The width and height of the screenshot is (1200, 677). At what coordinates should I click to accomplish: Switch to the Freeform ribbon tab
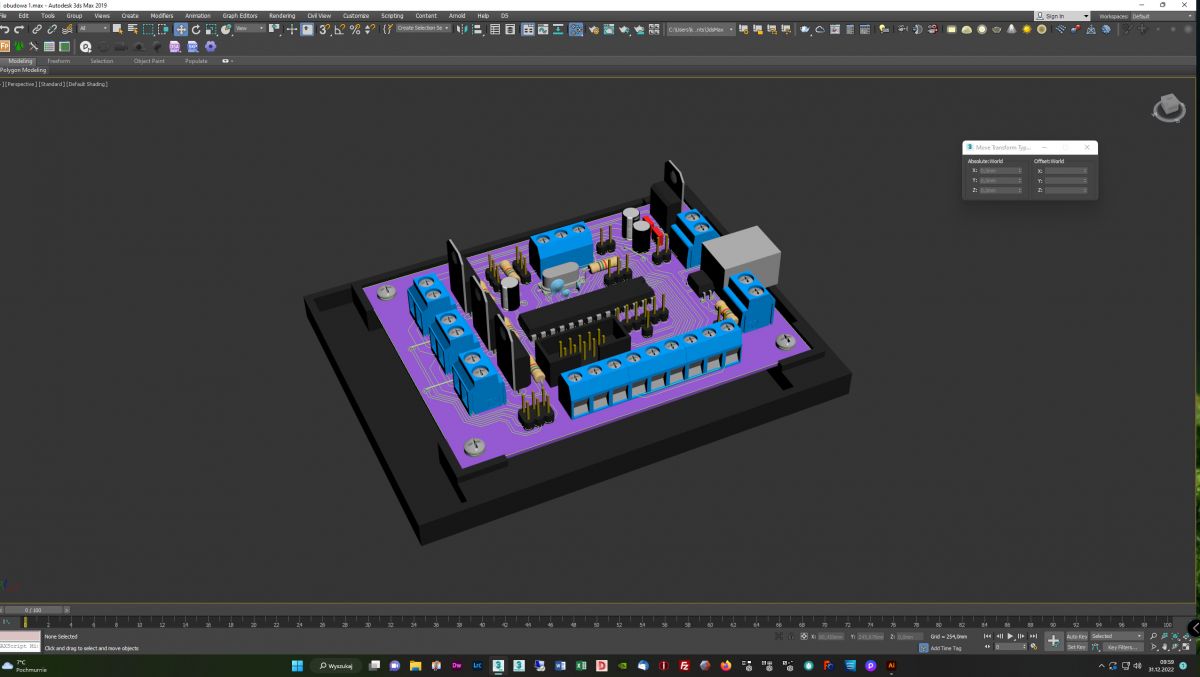(x=59, y=61)
